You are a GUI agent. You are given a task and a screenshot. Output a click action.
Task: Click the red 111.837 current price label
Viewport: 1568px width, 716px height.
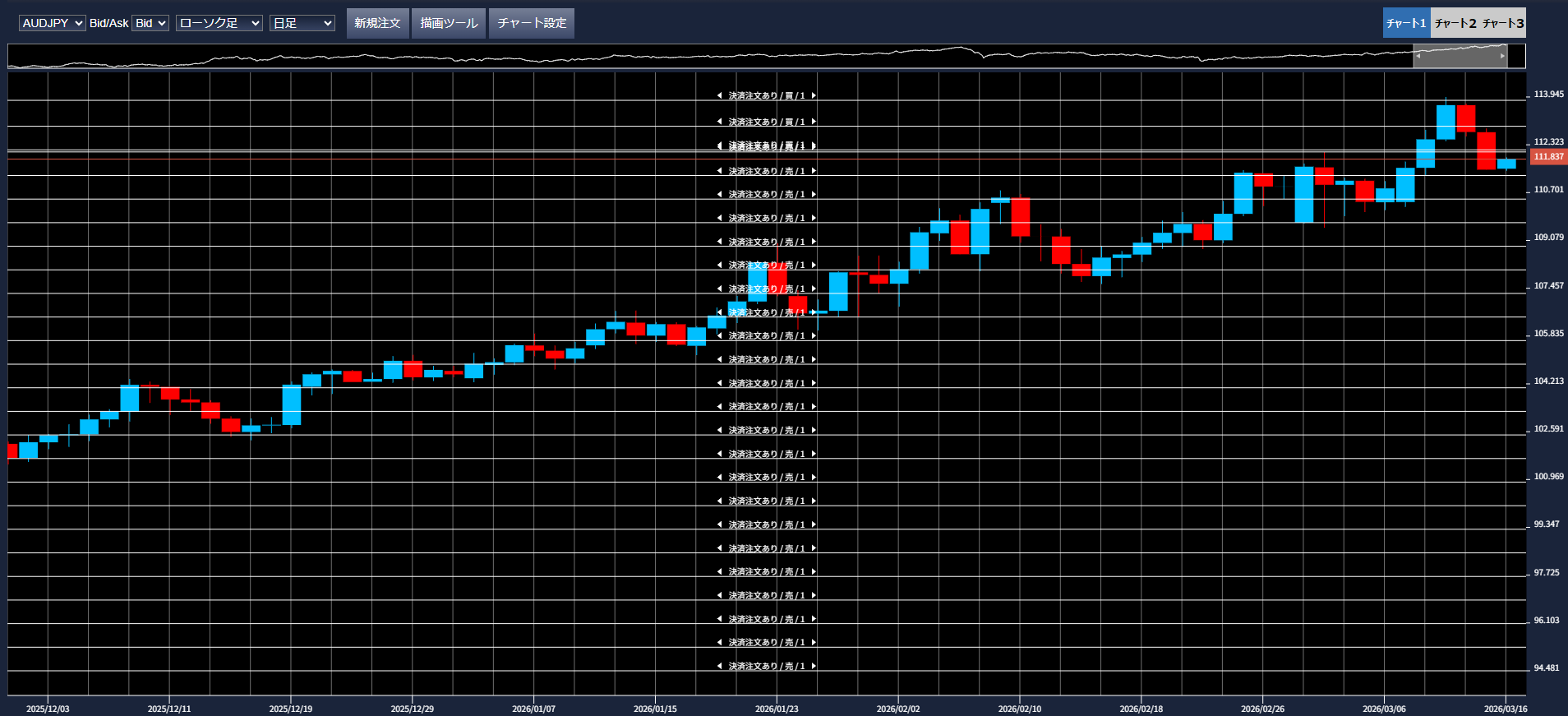[1548, 157]
